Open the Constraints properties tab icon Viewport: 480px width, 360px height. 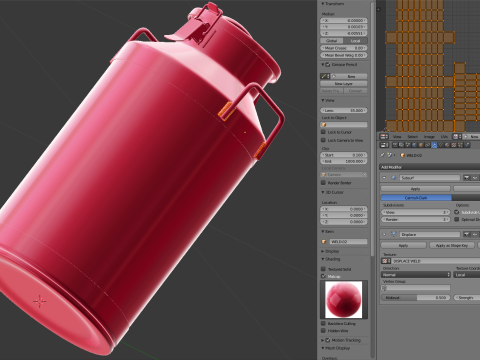tap(427, 145)
